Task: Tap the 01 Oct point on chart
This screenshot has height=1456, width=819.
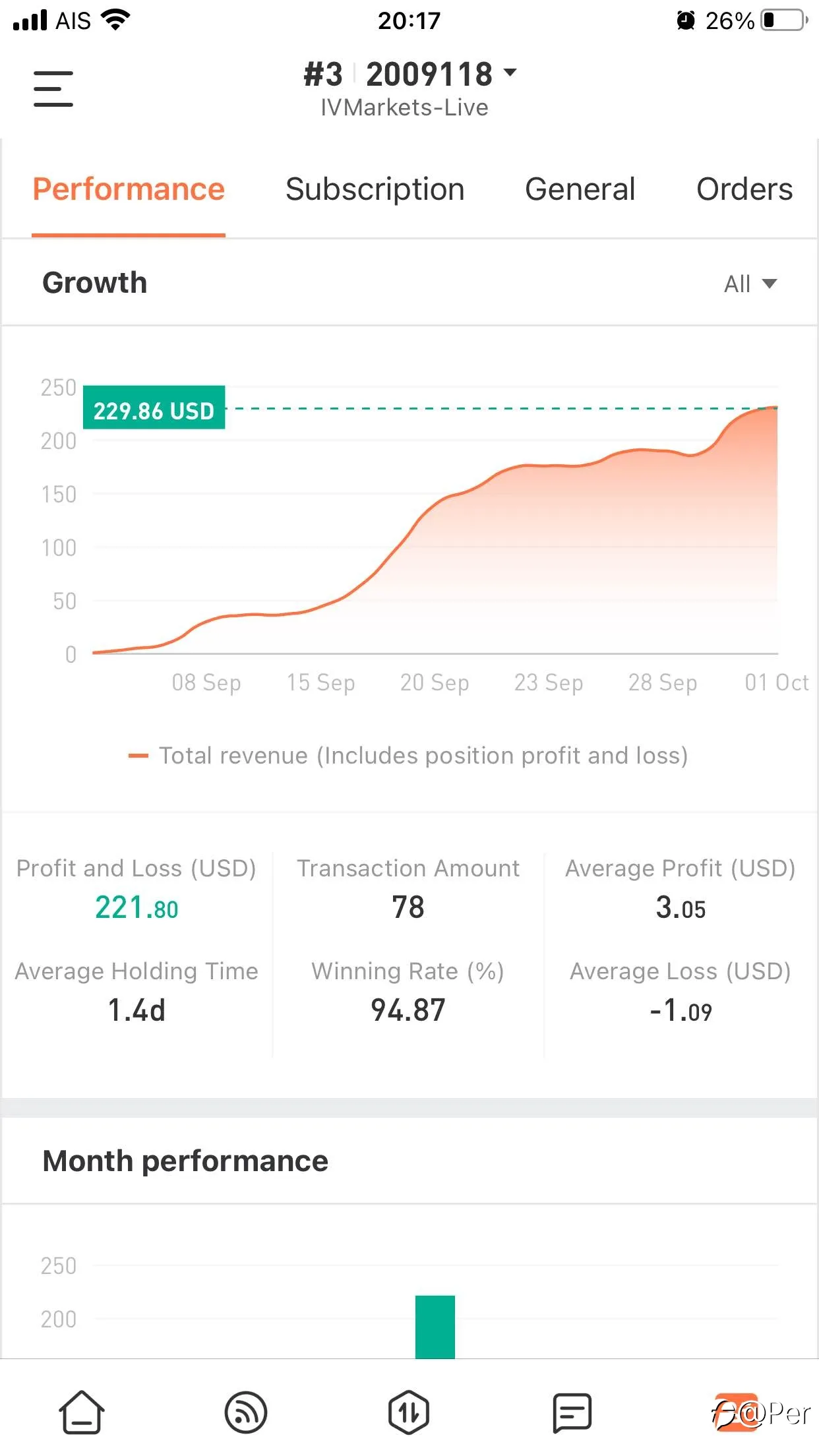Action: click(x=777, y=408)
